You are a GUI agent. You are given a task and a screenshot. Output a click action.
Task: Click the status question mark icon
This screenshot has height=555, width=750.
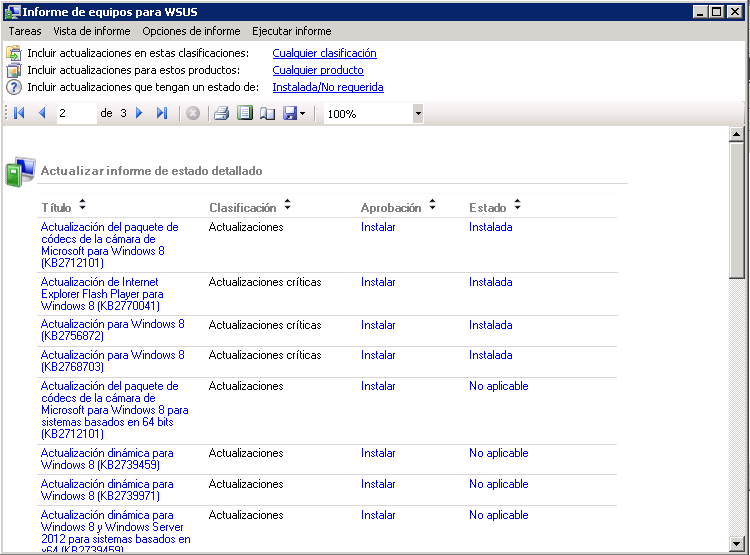coord(14,87)
